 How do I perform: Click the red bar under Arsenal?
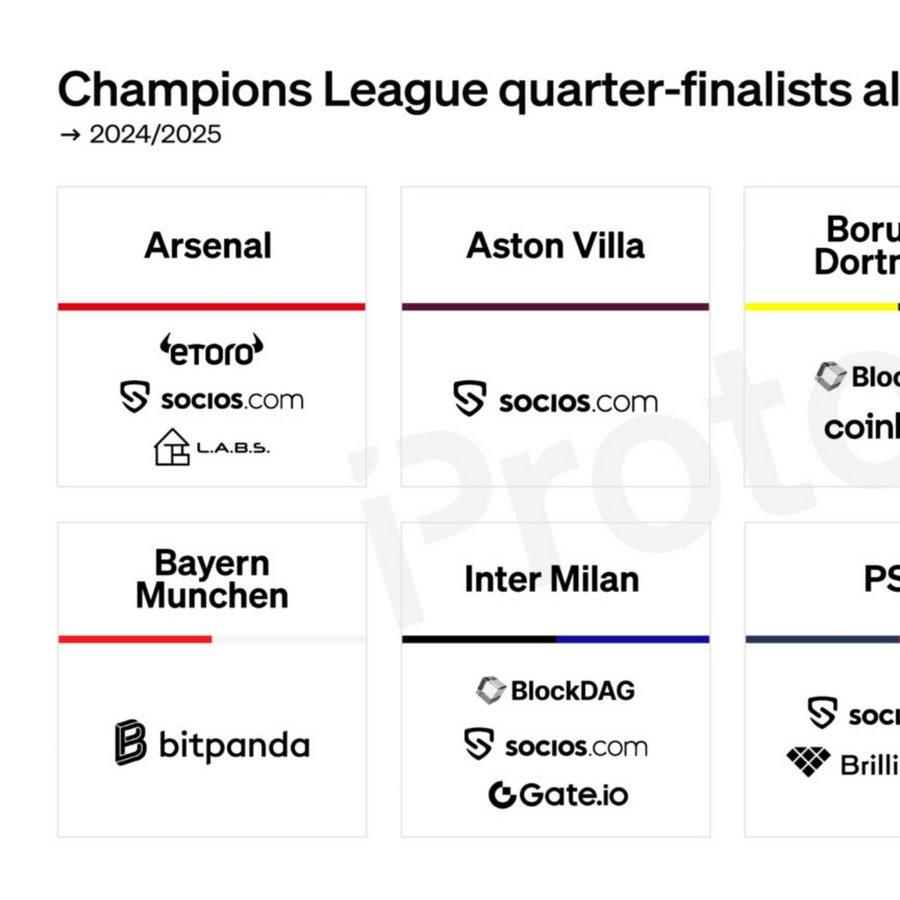coord(211,306)
